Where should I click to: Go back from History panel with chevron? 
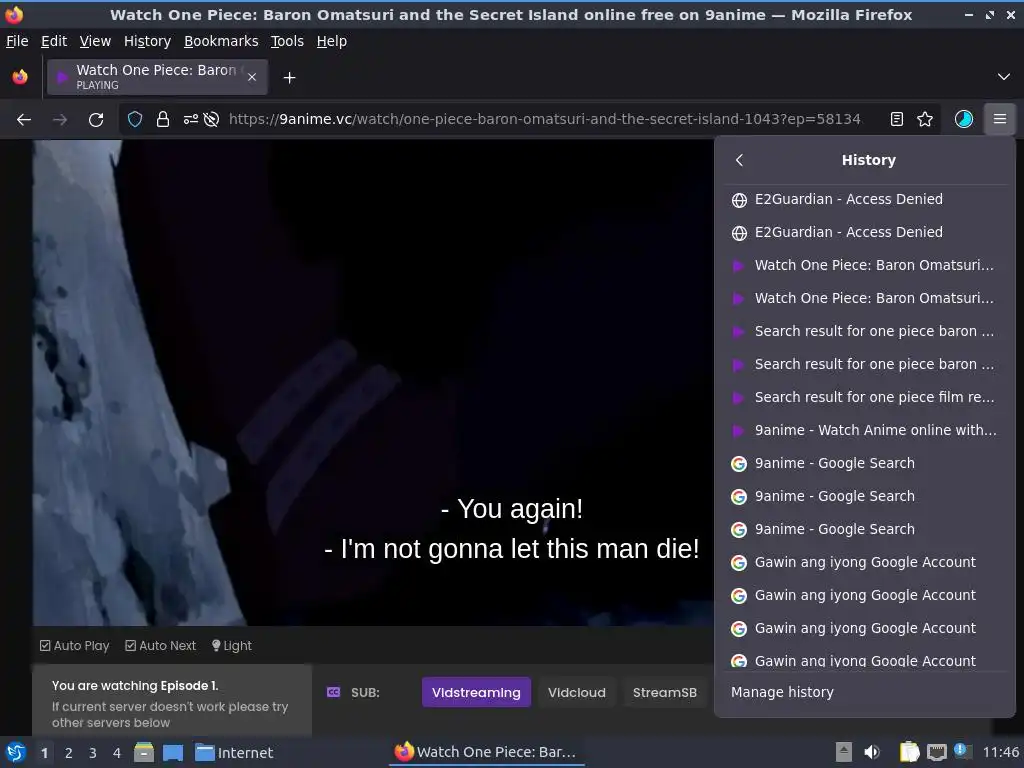739,160
